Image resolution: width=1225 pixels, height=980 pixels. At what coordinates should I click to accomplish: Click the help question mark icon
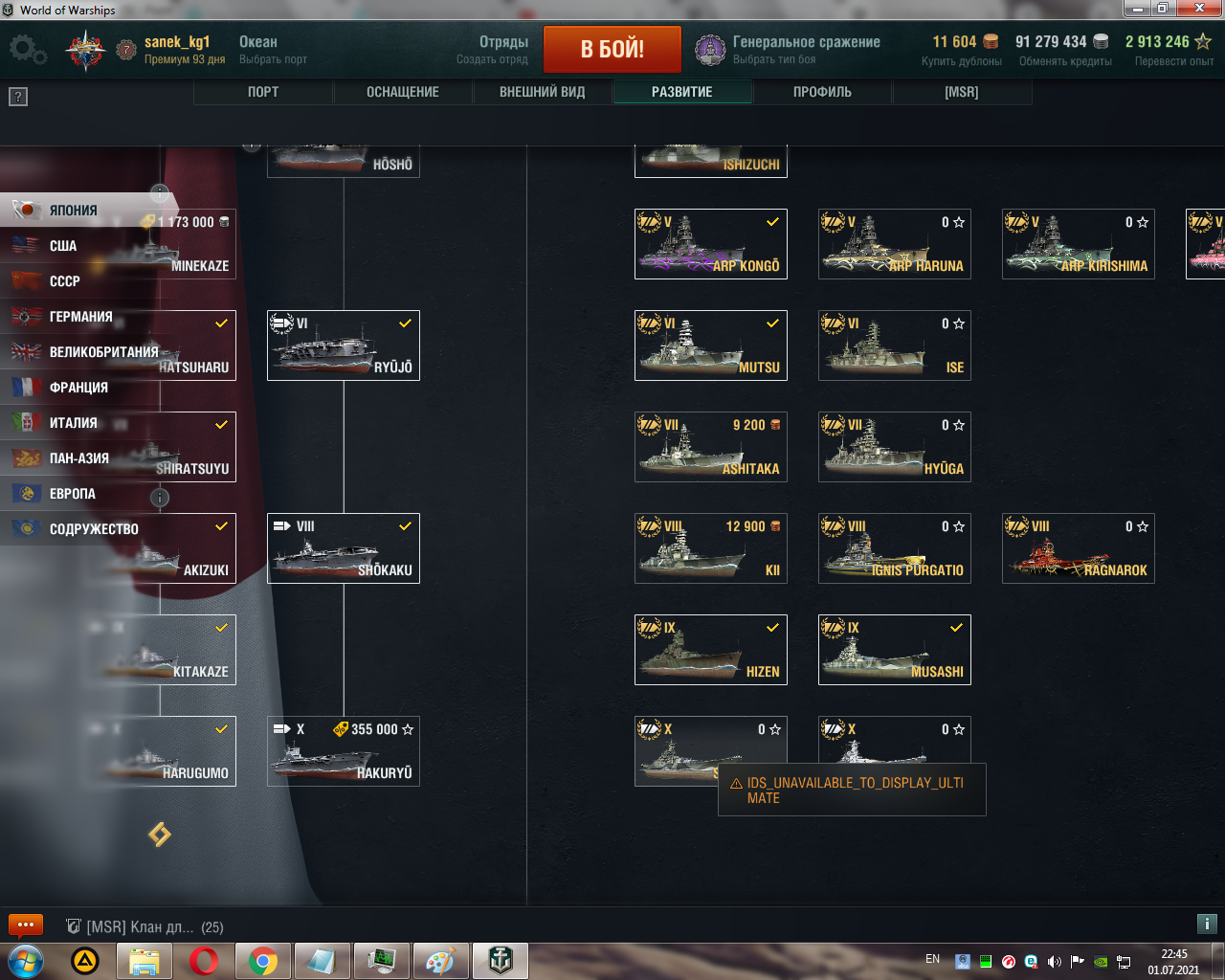tap(18, 97)
